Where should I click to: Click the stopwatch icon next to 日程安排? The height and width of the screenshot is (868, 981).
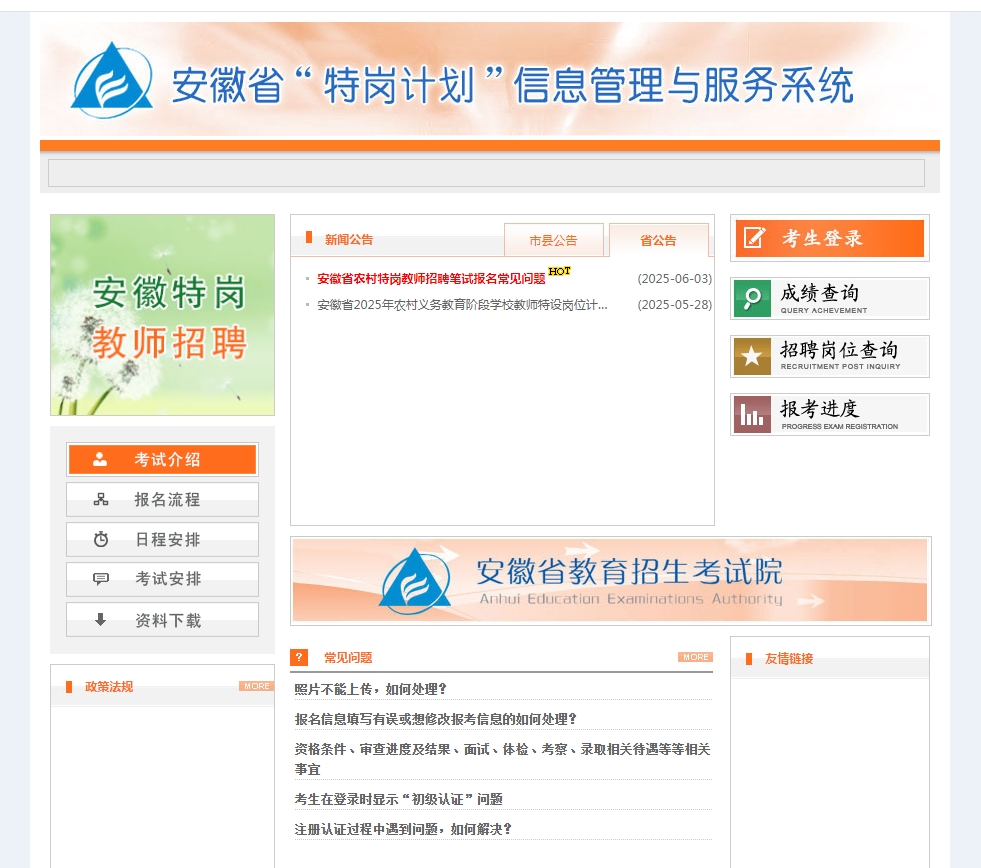(98, 539)
